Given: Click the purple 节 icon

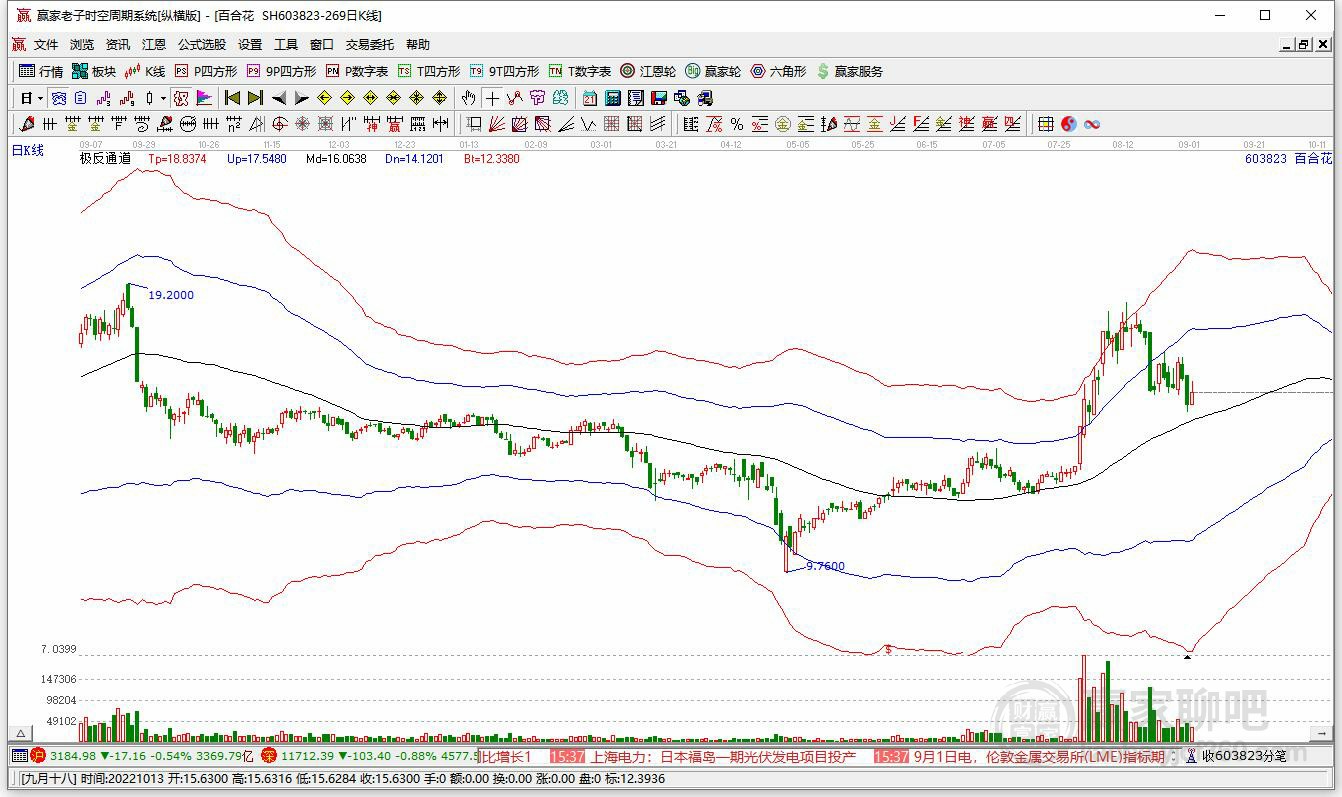Looking at the screenshot, I should [x=537, y=98].
